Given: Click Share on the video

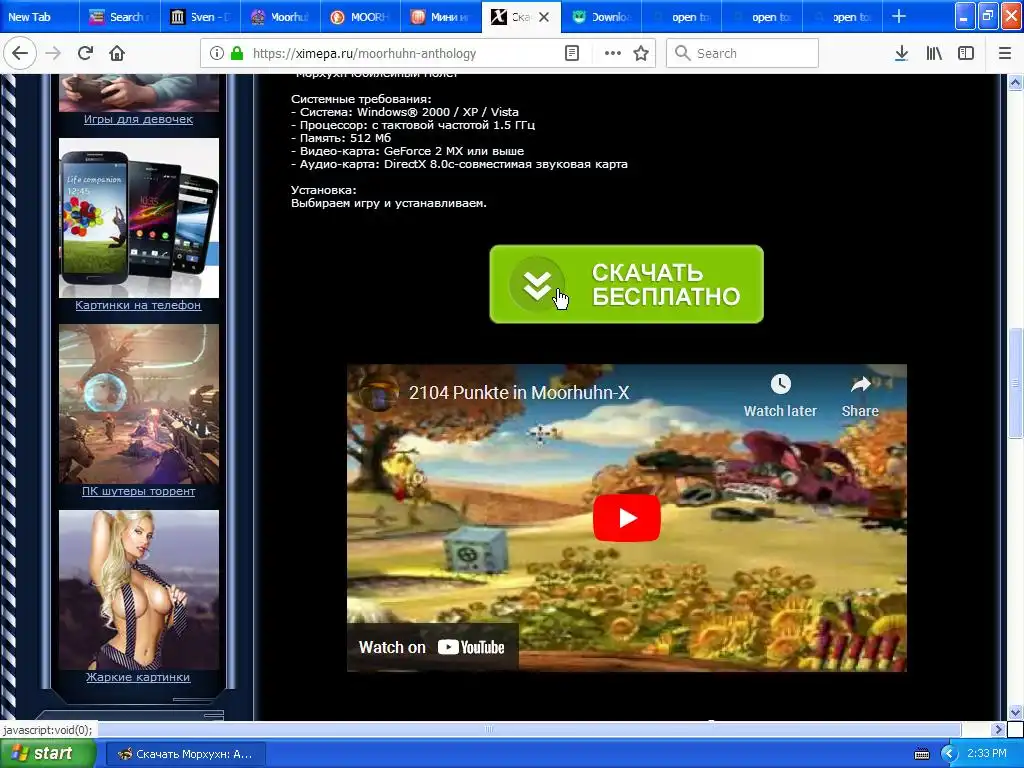Looking at the screenshot, I should 860,396.
